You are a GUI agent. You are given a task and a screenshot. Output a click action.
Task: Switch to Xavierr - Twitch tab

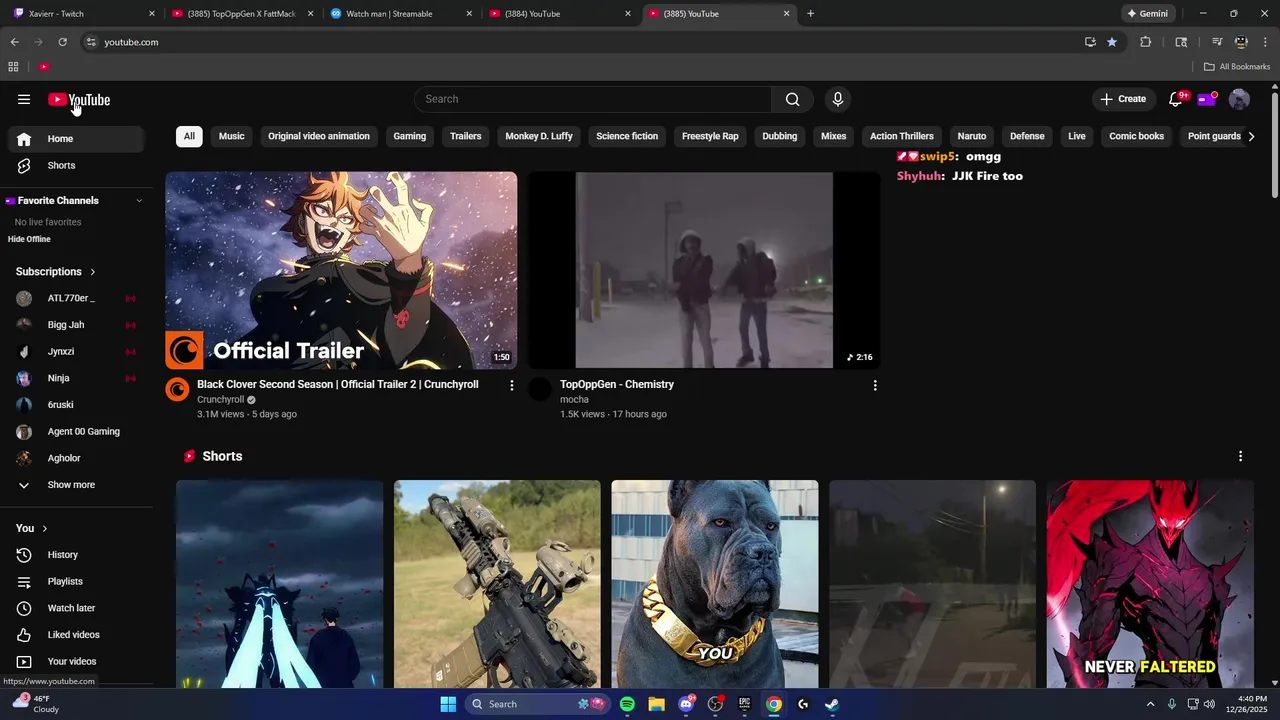[x=83, y=14]
